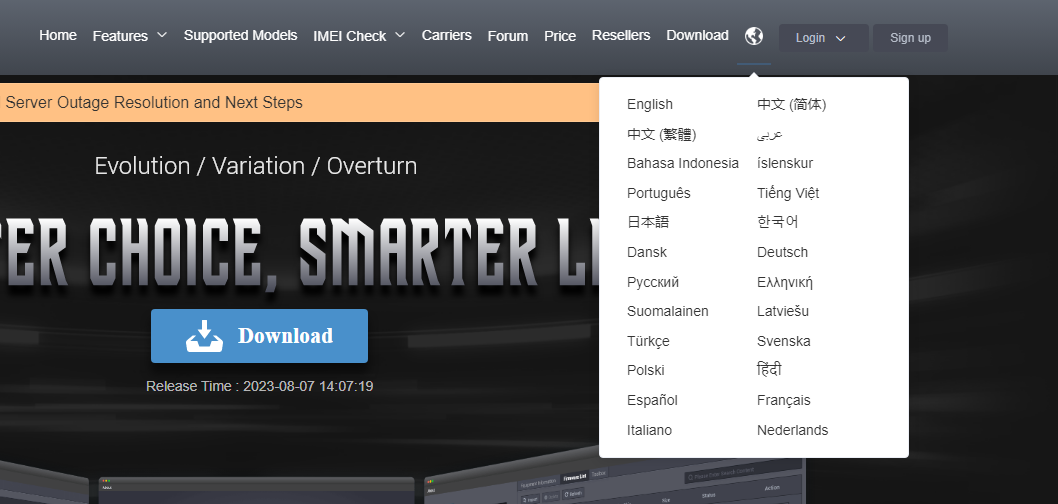Image resolution: width=1058 pixels, height=504 pixels.
Task: Open the Supported Models page
Action: 240,35
